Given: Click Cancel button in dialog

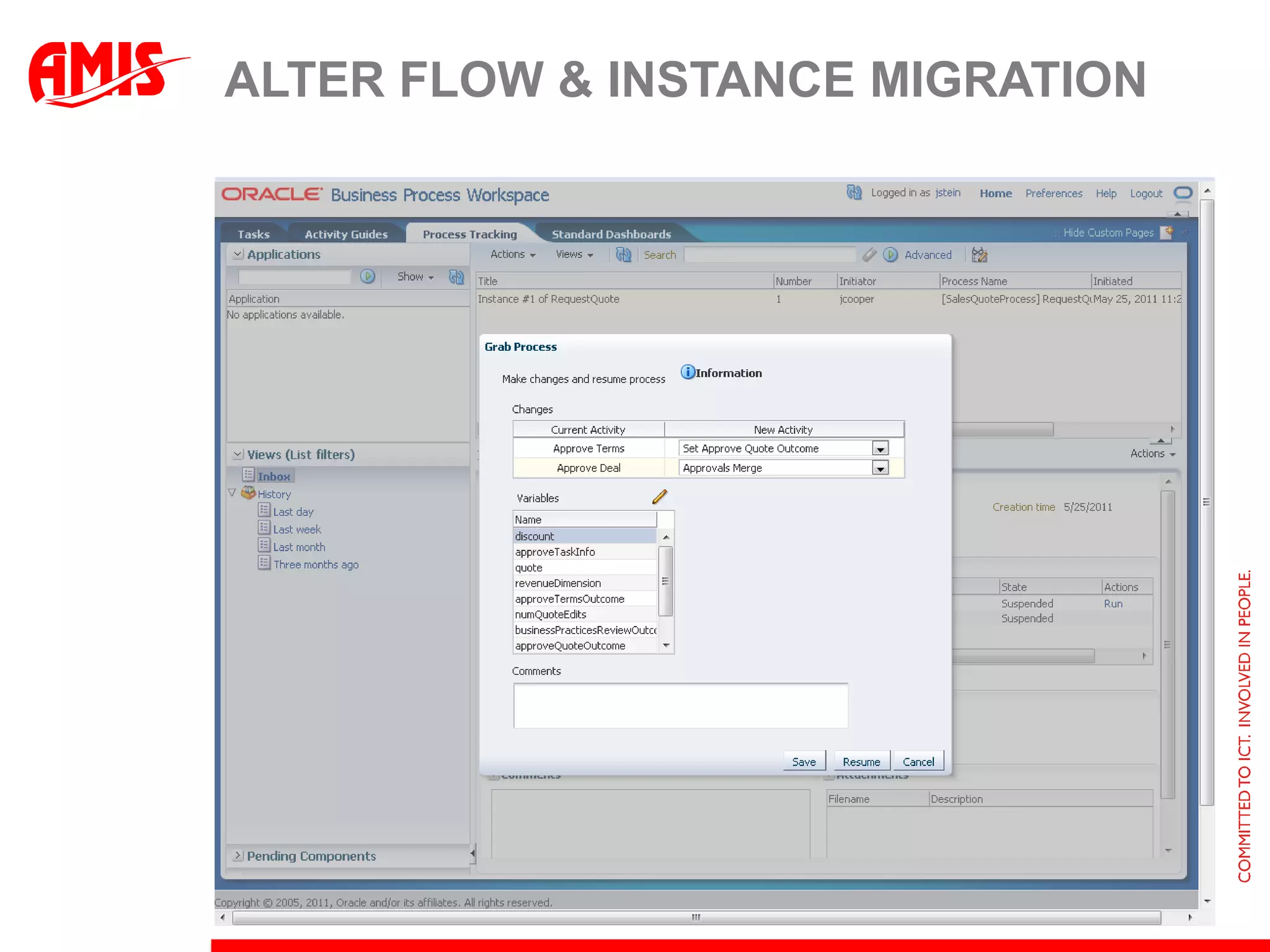Looking at the screenshot, I should (x=918, y=762).
